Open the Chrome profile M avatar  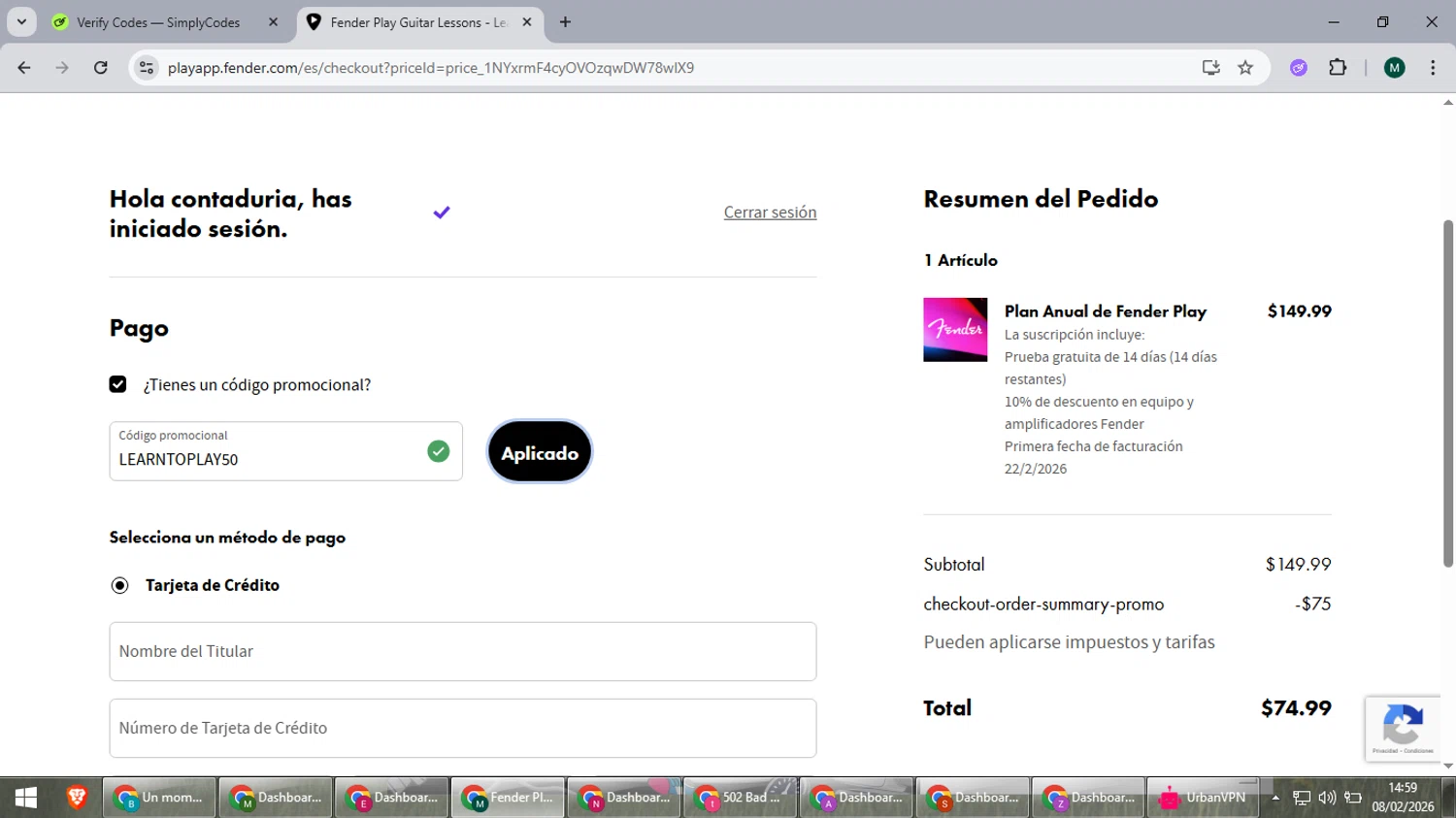[x=1395, y=68]
